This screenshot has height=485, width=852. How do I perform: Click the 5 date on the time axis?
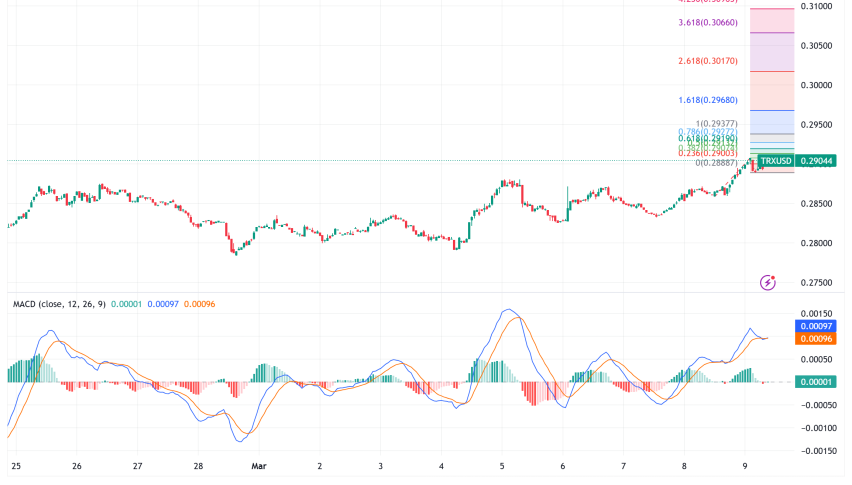click(x=502, y=466)
